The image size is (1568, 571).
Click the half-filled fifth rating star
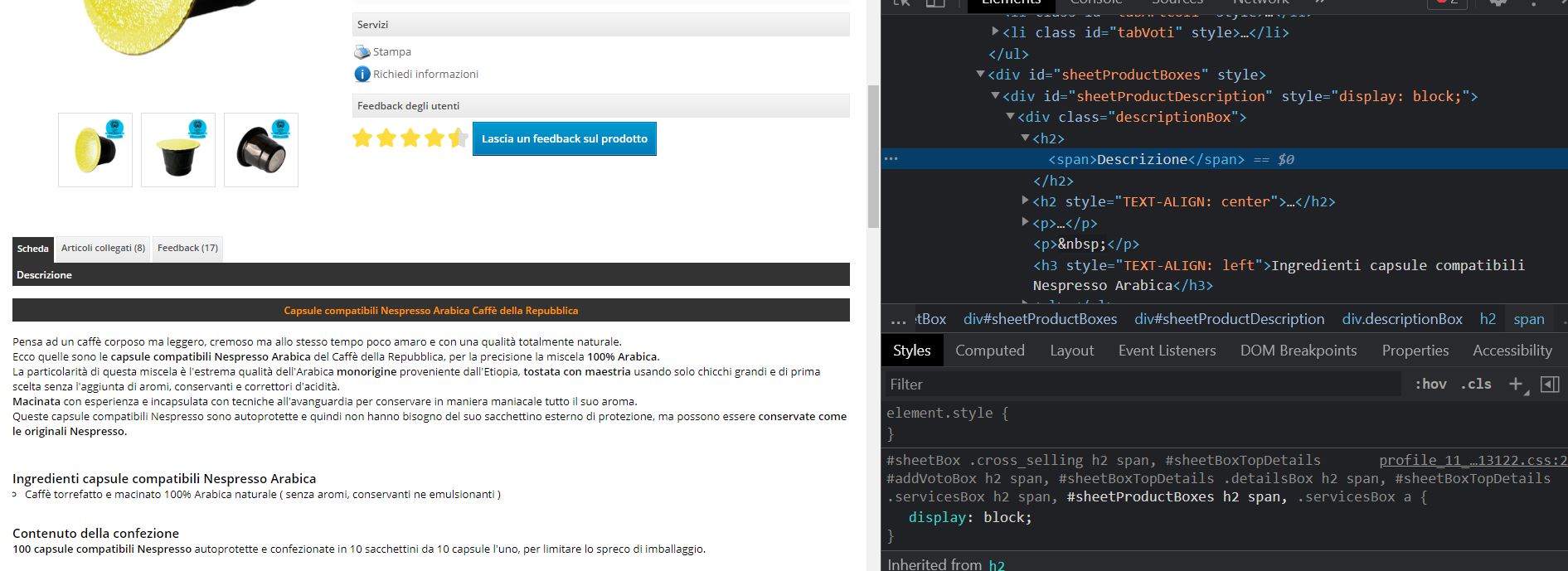(459, 138)
